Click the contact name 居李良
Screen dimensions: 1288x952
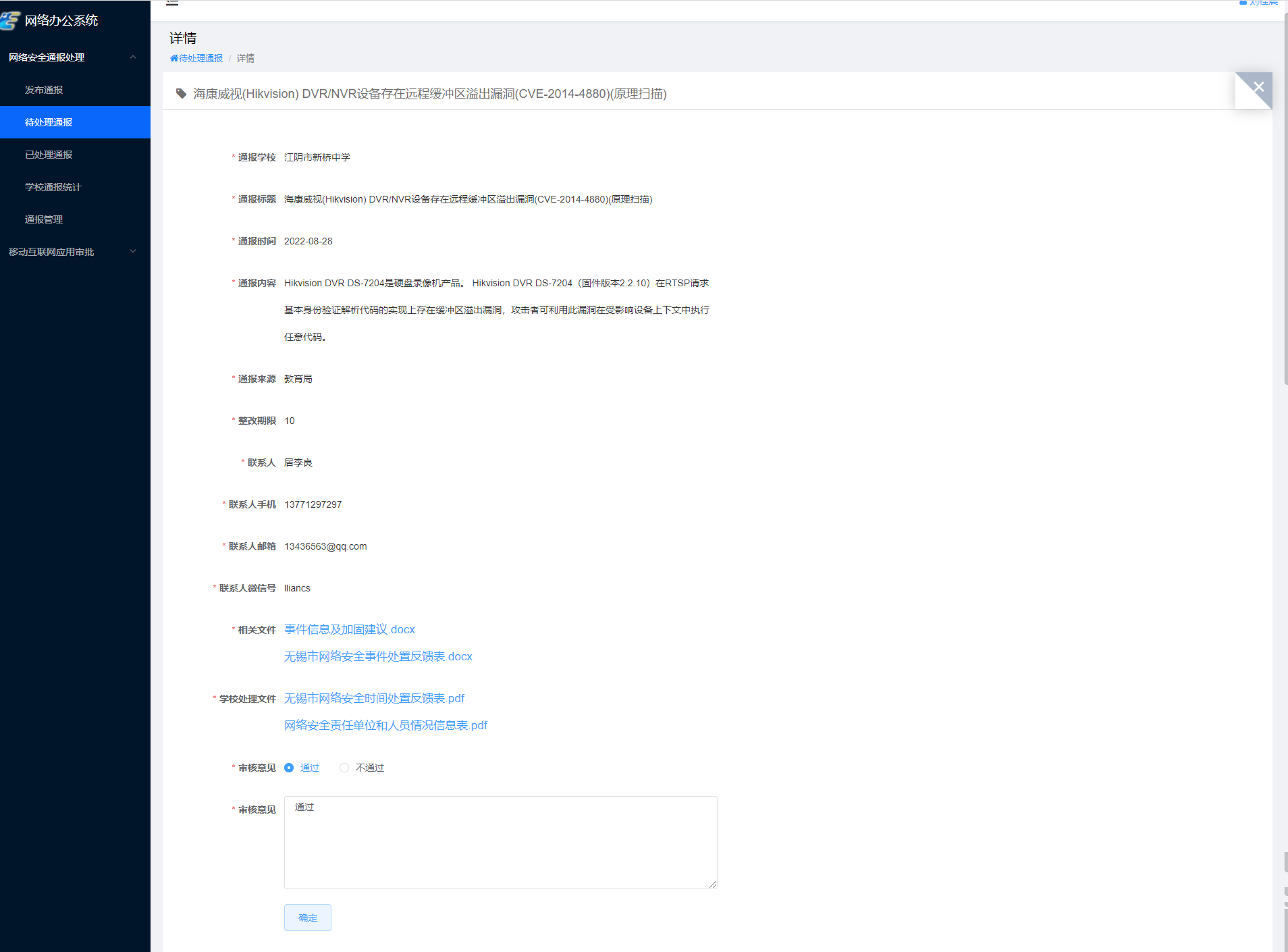pos(298,462)
